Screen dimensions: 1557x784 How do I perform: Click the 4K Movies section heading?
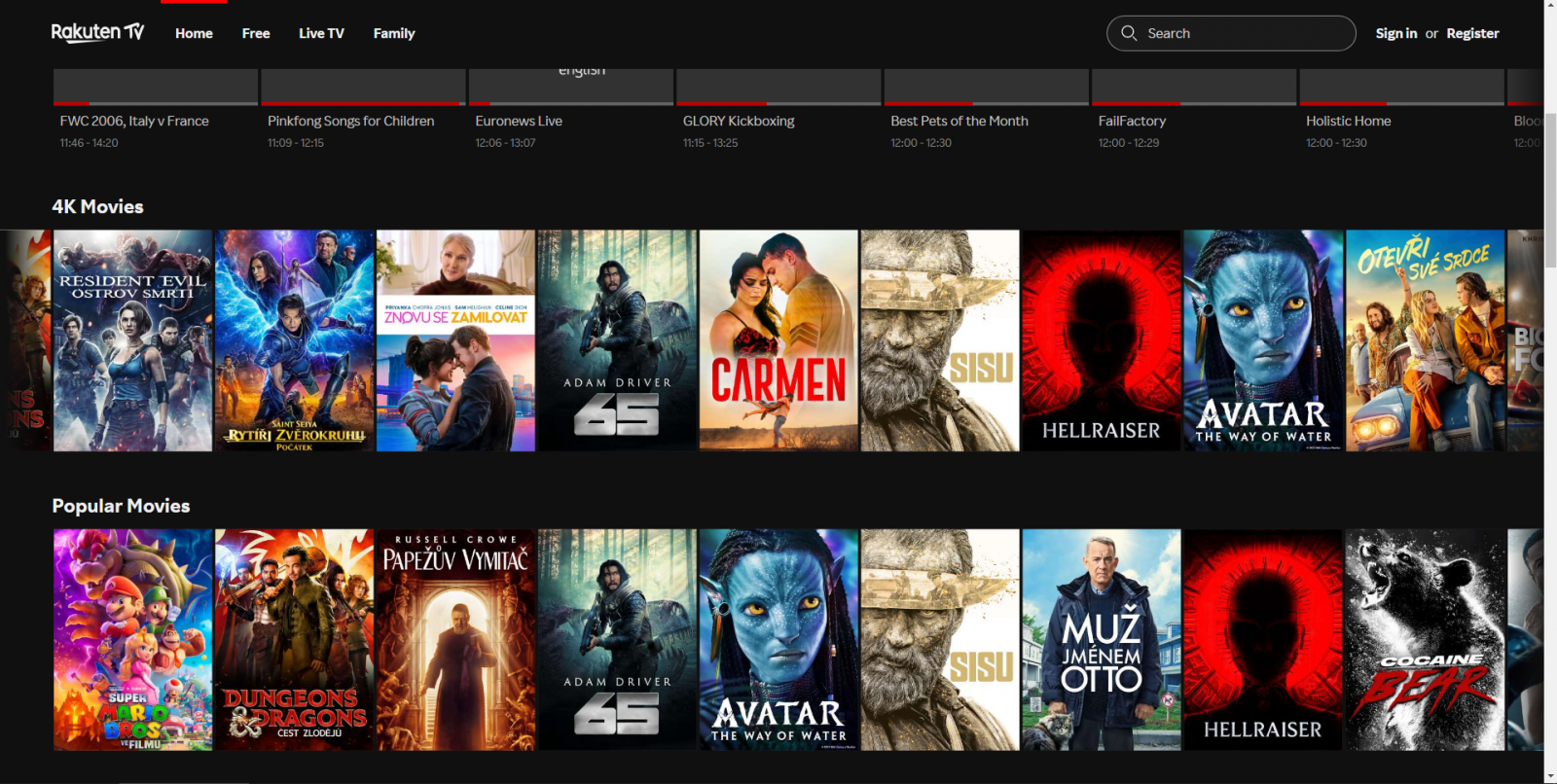[x=97, y=206]
